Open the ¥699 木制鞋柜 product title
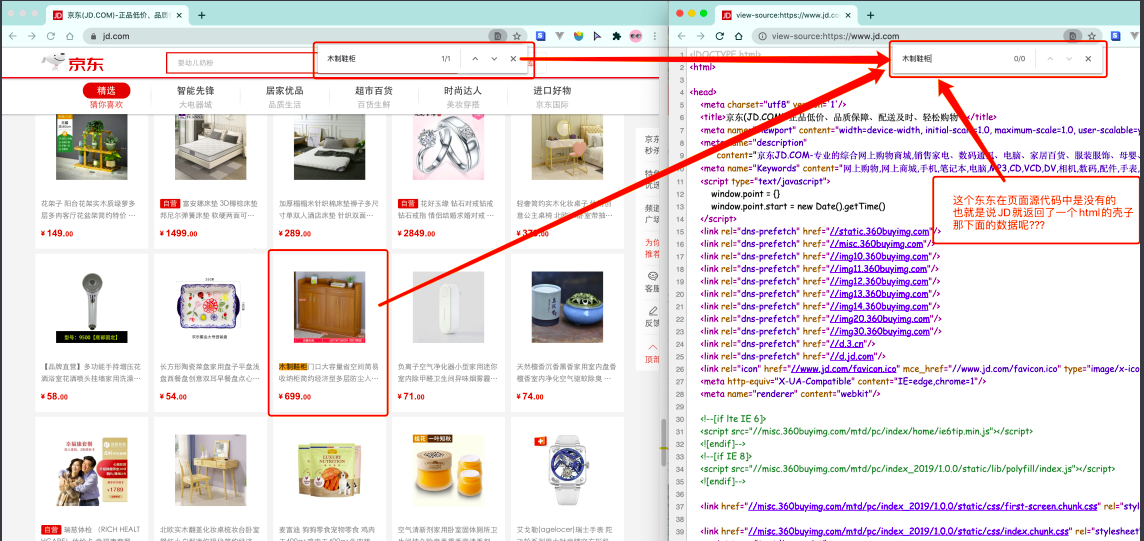 click(x=328, y=373)
